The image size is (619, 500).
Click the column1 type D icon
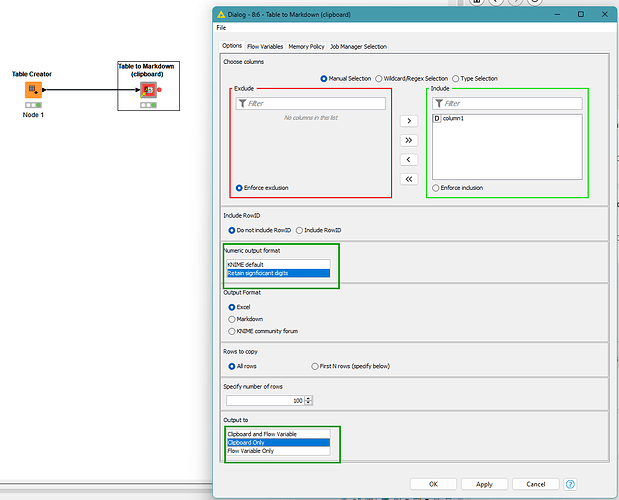click(x=437, y=119)
